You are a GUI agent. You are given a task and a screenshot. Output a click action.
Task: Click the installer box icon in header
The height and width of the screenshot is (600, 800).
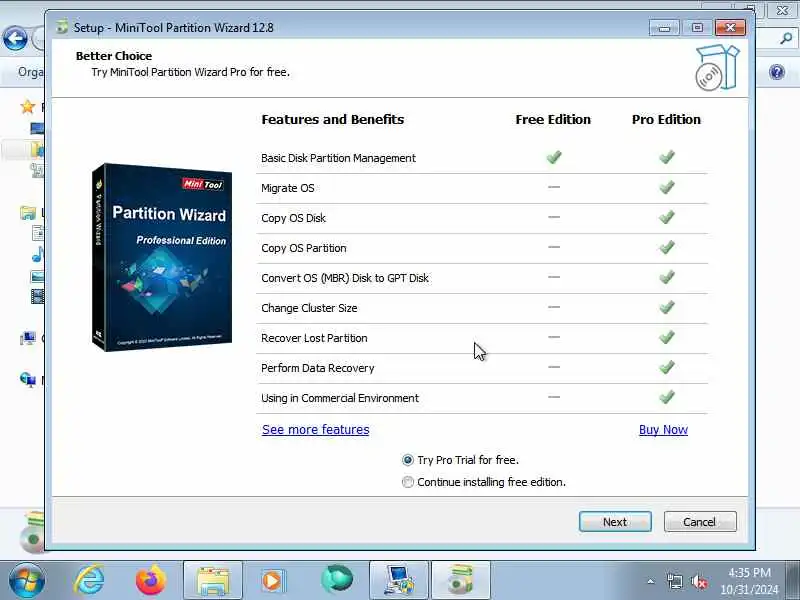click(717, 67)
